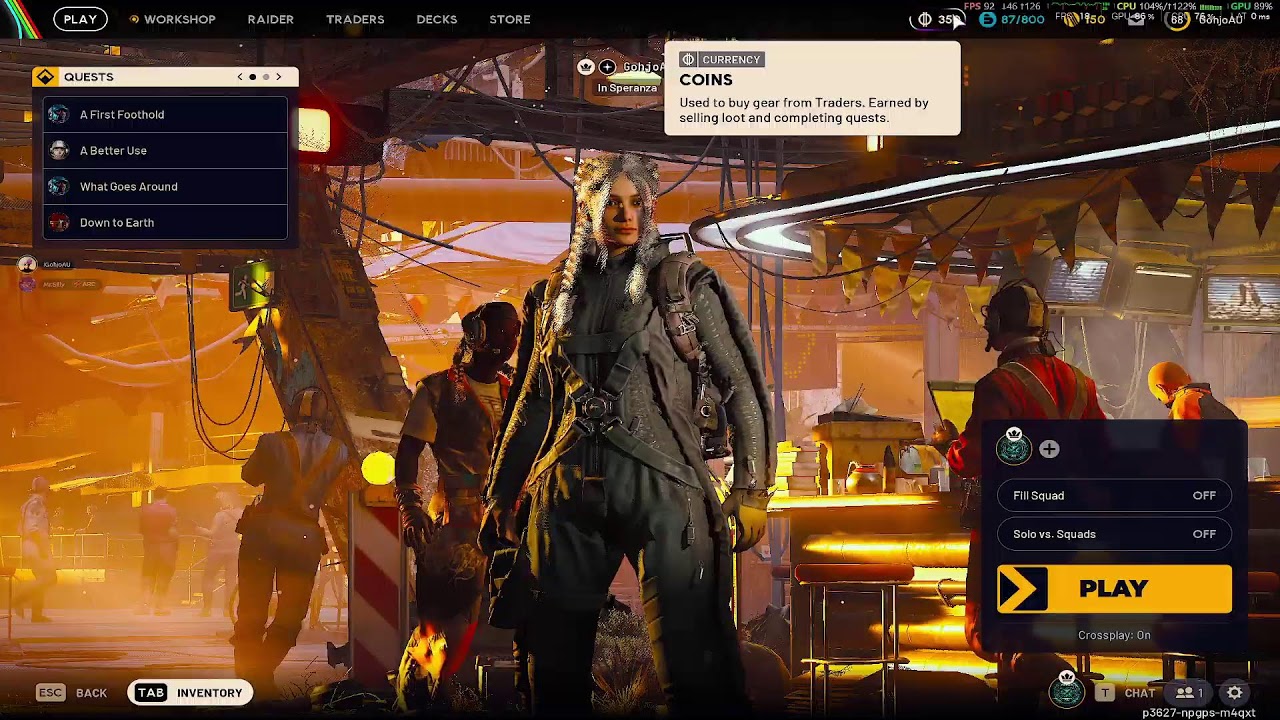Open the A First Foothold quest
The width and height of the screenshot is (1280, 720).
[165, 114]
